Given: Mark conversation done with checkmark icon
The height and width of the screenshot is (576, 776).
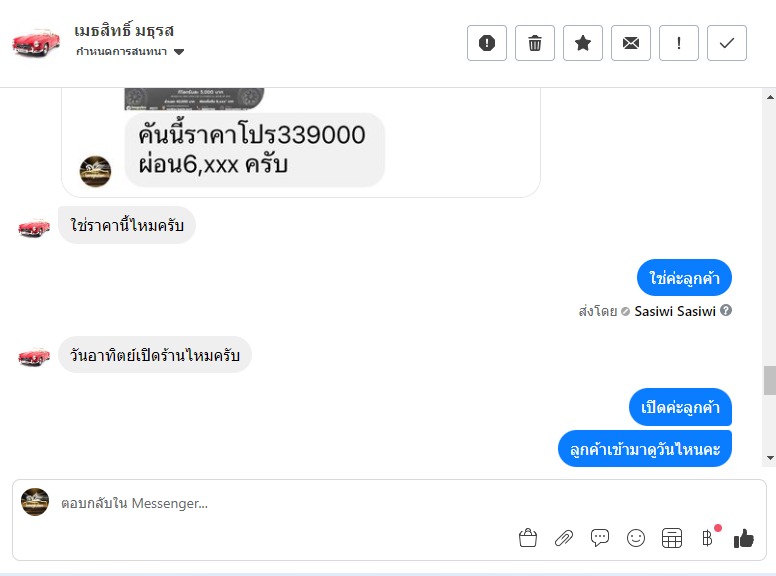Looking at the screenshot, I should click(x=727, y=43).
